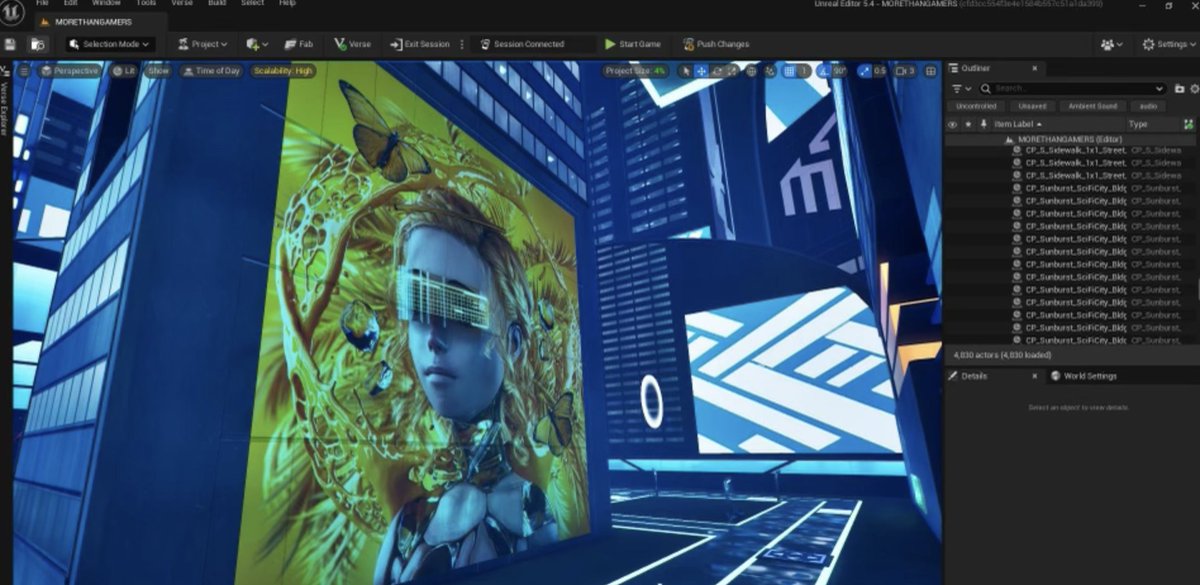The image size is (1200, 585).
Task: Open the File menu
Action: tap(42, 3)
